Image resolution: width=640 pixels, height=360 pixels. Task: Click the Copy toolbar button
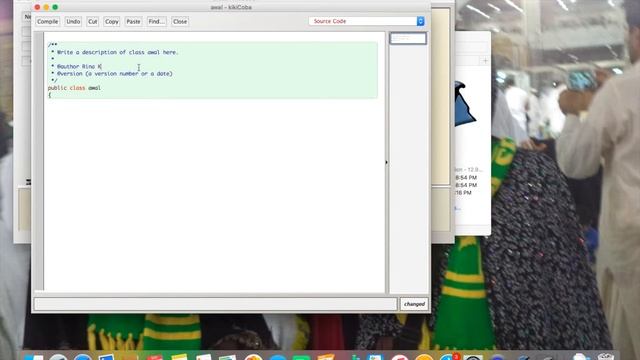pos(111,22)
